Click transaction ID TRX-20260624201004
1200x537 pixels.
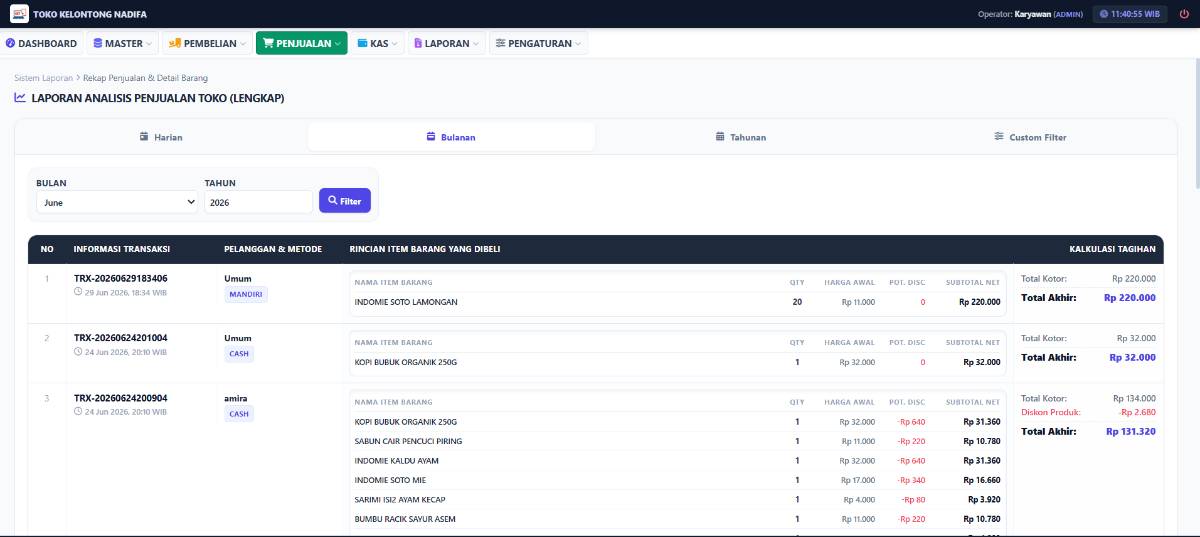pos(121,338)
